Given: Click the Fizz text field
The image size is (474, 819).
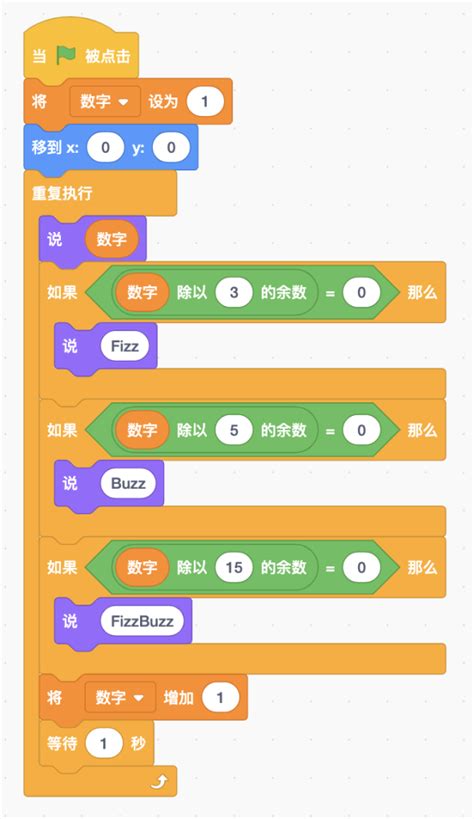Looking at the screenshot, I should click(x=125, y=346).
